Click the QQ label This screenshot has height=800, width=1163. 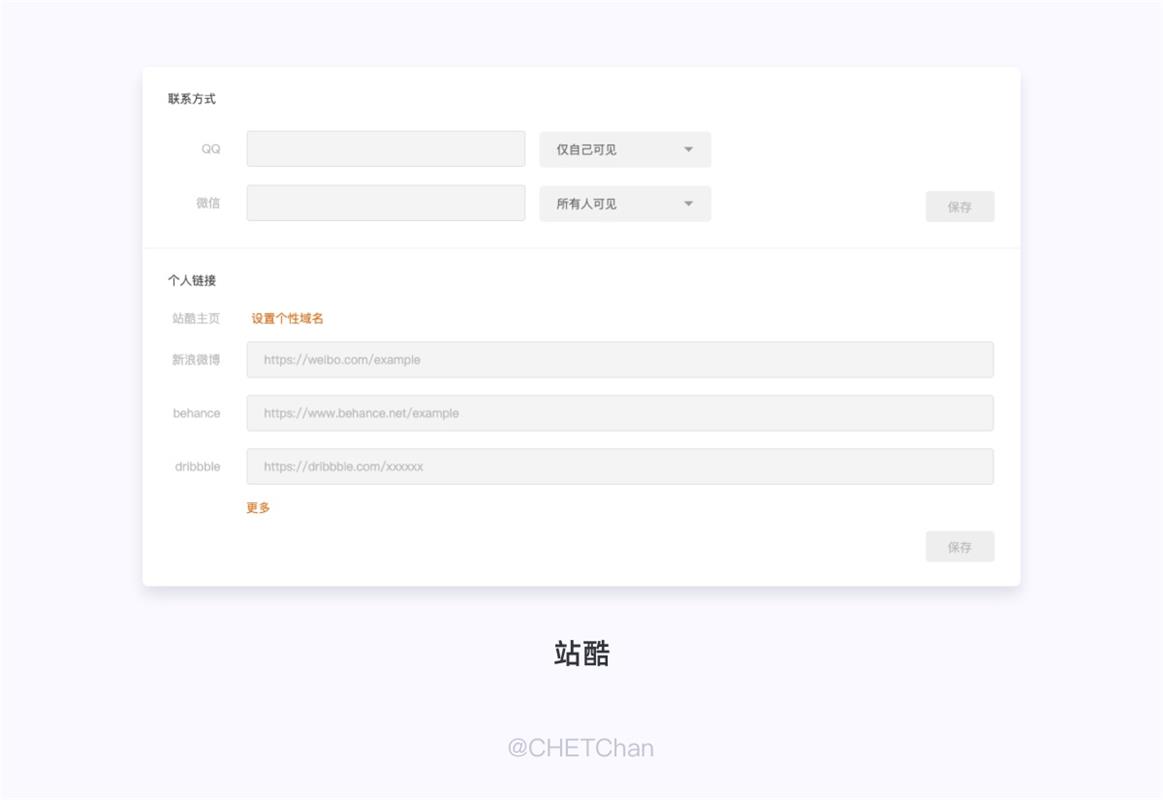(x=211, y=149)
